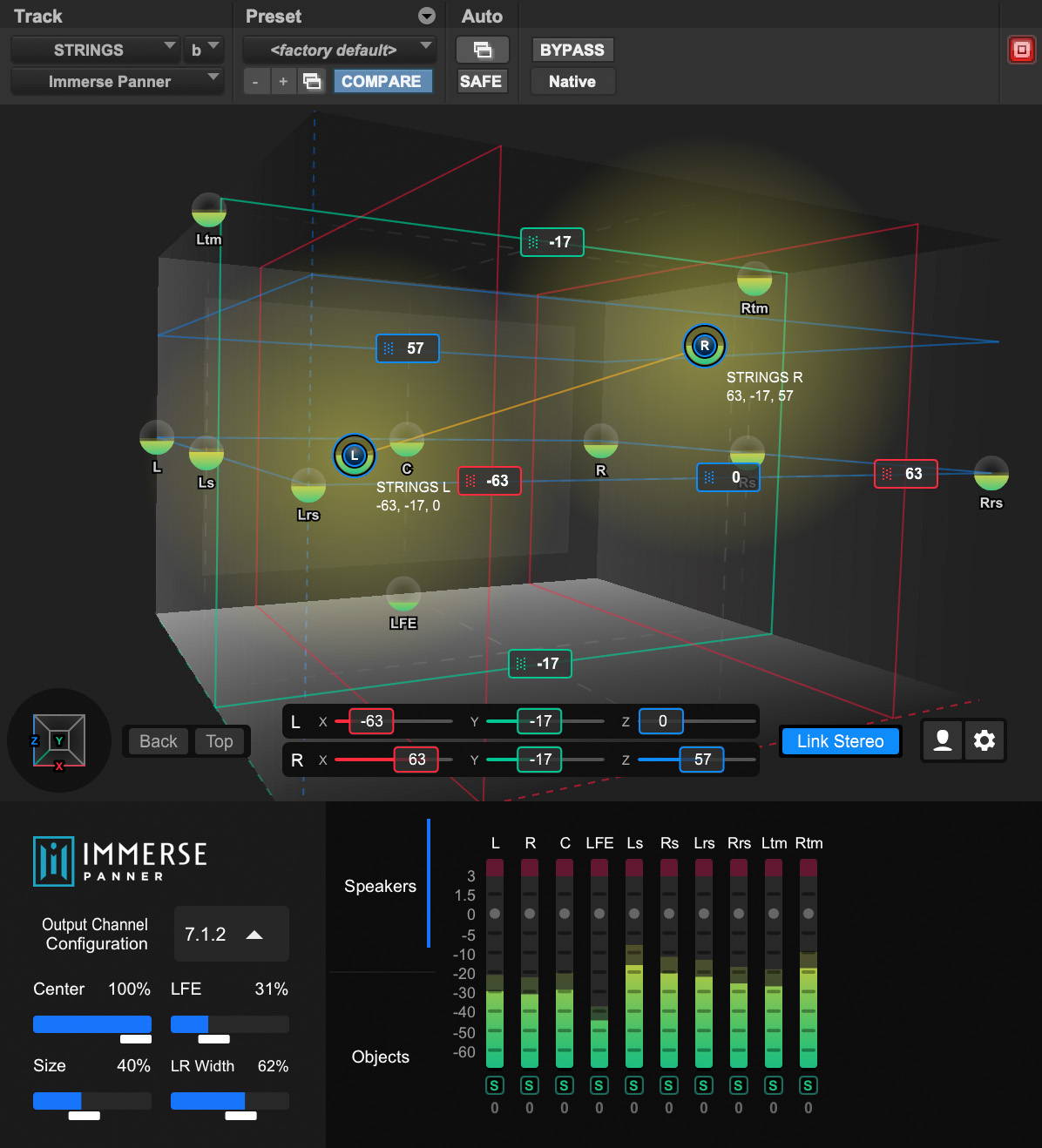Open the Preset menu round arrow

click(427, 16)
